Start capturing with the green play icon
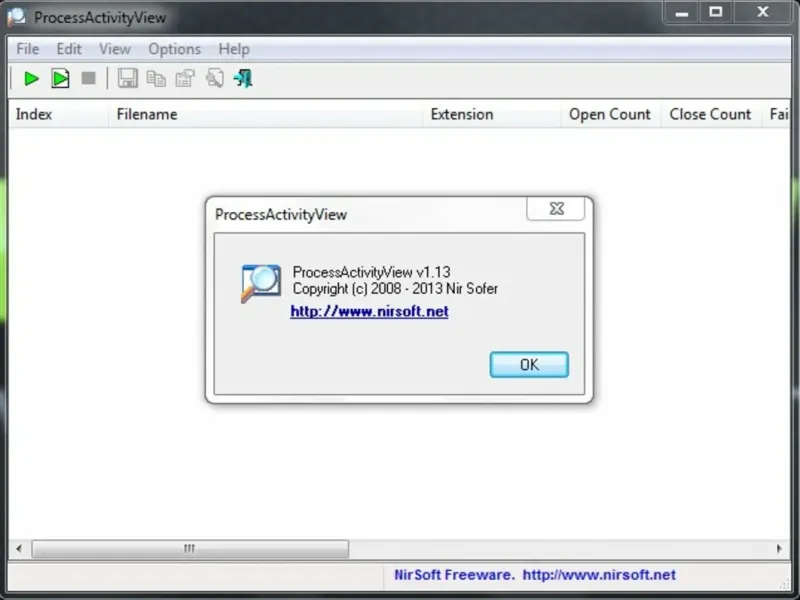 click(x=31, y=79)
